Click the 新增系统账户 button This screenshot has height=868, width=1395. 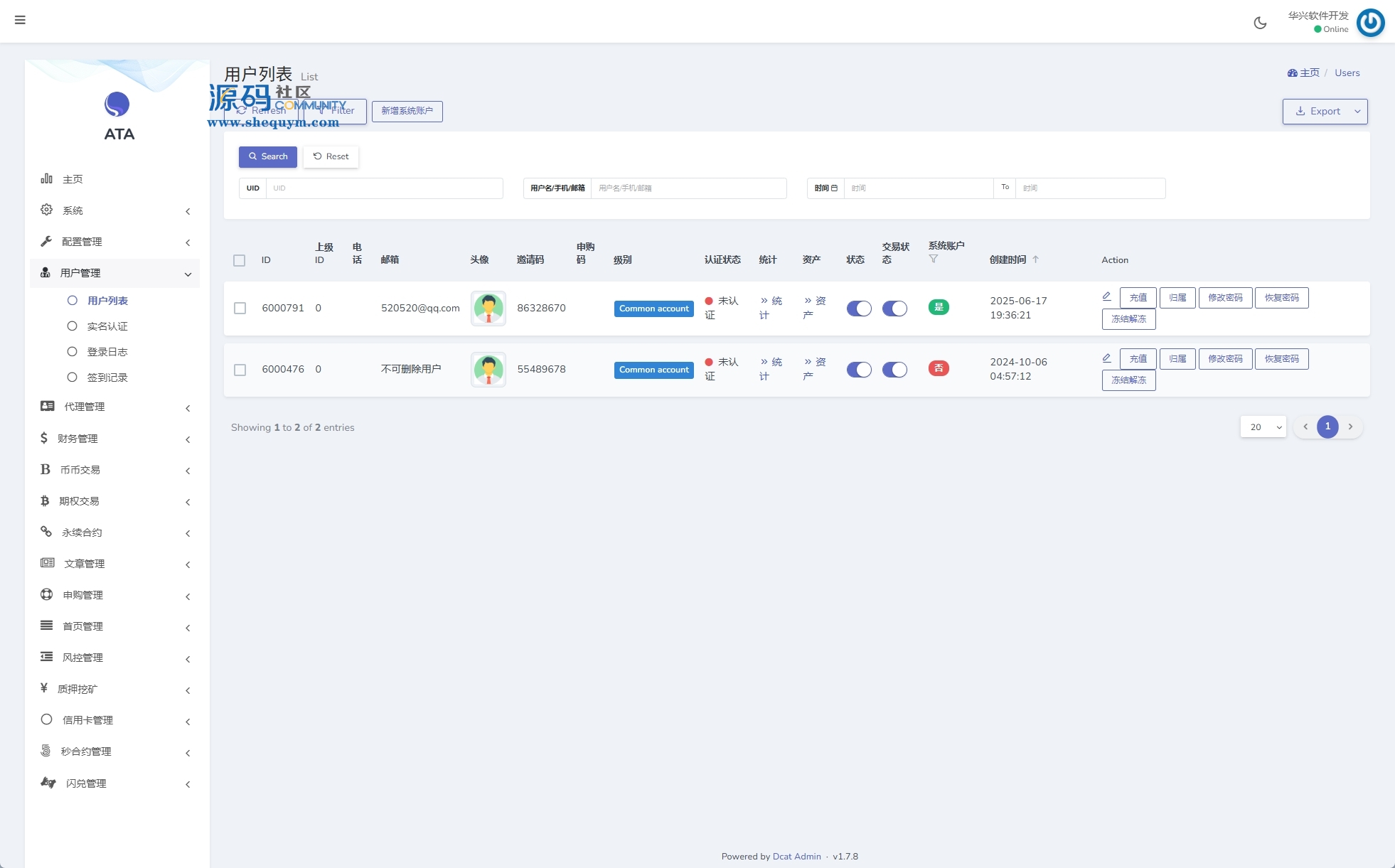tap(407, 111)
